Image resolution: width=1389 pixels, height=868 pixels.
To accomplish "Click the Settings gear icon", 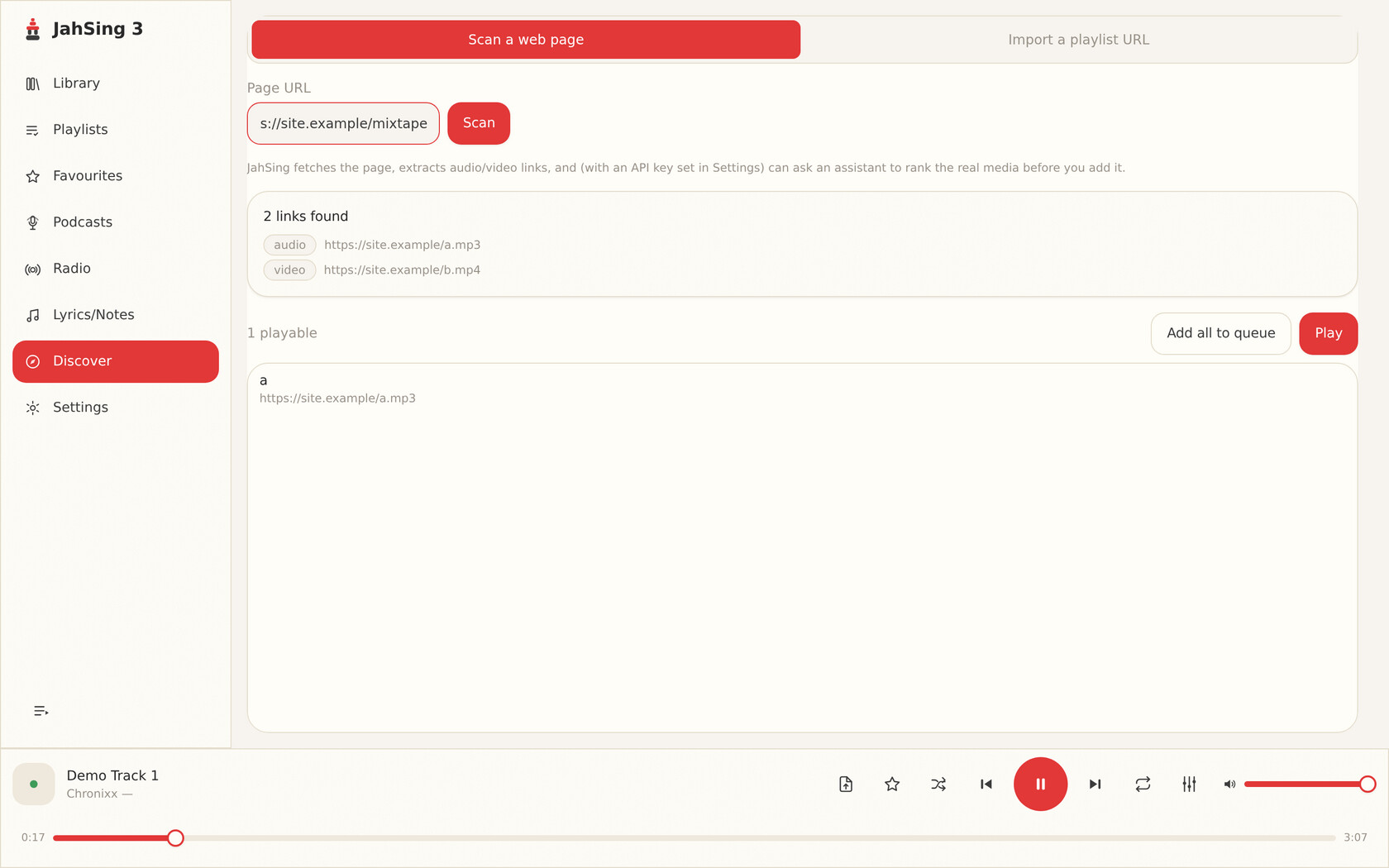I will pos(32,408).
